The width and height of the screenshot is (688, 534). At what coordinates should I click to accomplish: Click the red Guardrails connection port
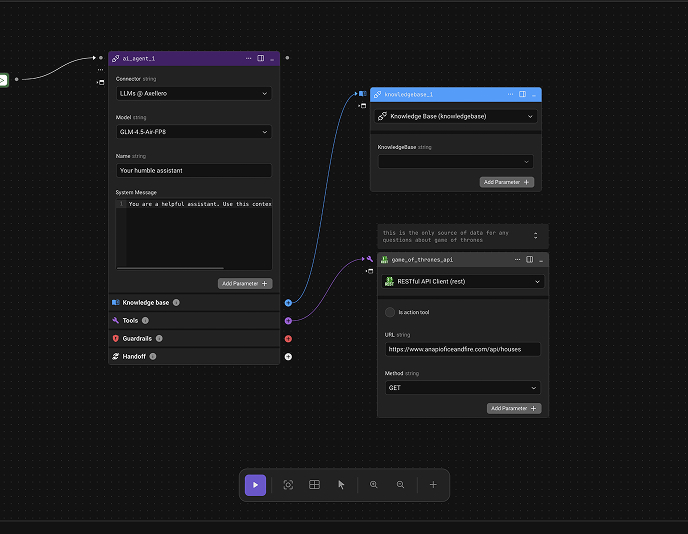pyautogui.click(x=288, y=339)
